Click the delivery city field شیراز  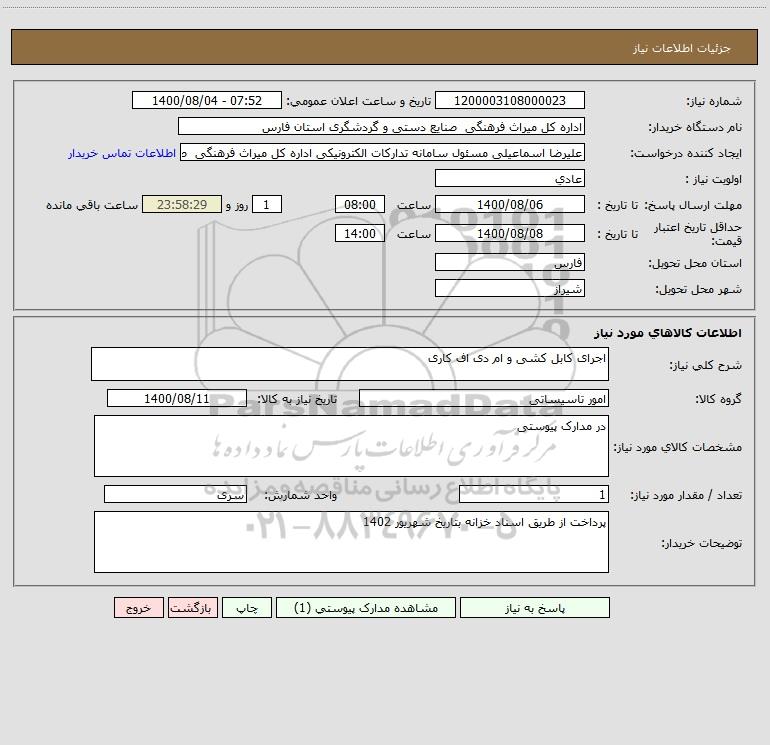[510, 288]
